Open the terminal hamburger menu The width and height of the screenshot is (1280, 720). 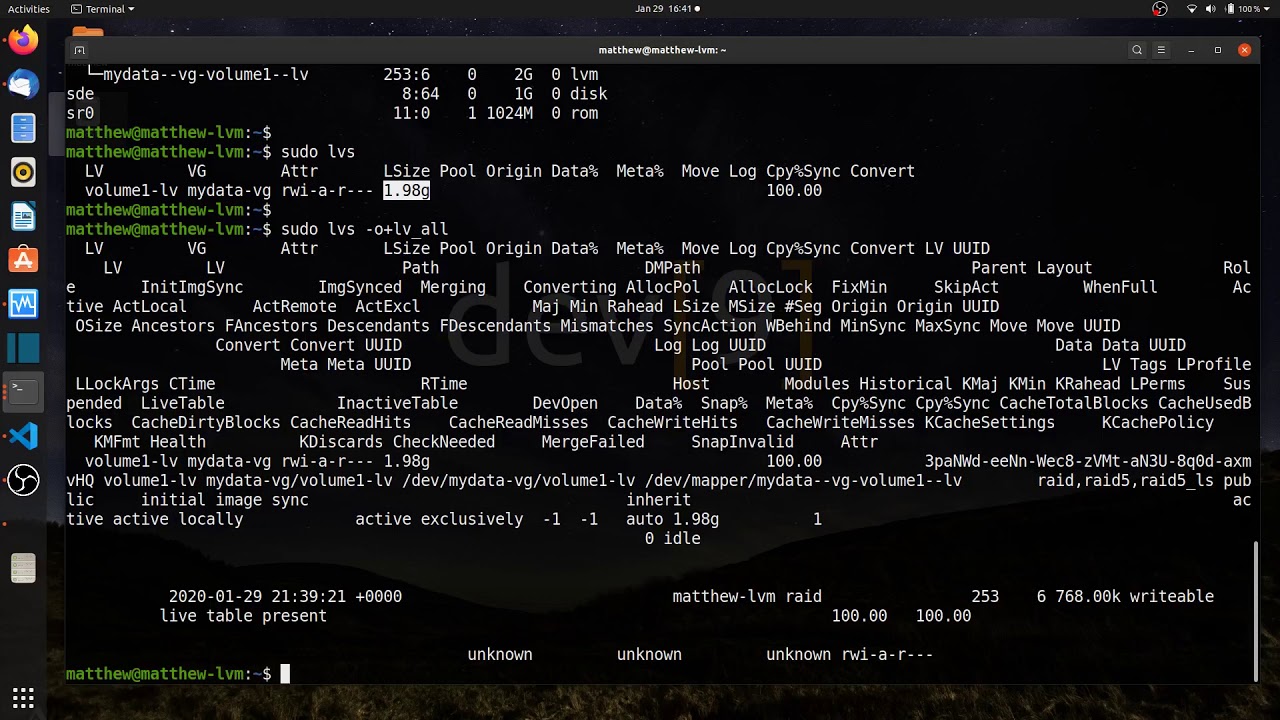[1161, 50]
